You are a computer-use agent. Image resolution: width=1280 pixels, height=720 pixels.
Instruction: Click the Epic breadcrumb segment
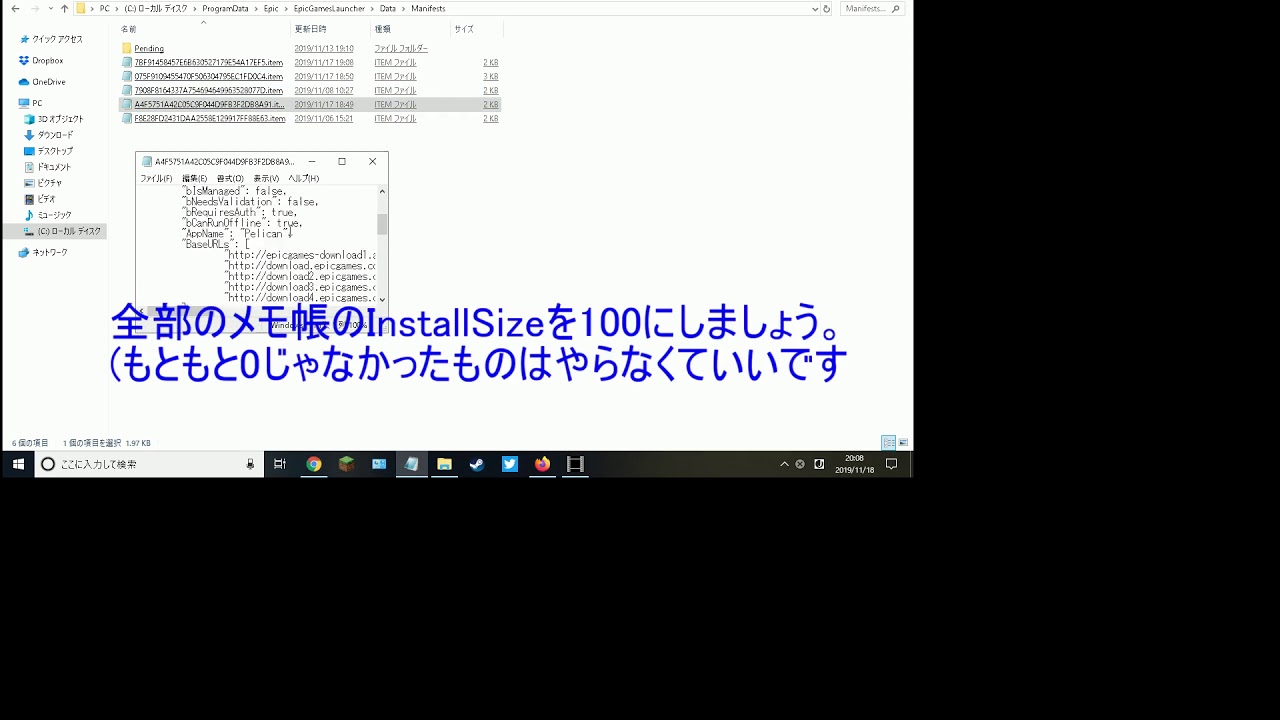point(271,9)
